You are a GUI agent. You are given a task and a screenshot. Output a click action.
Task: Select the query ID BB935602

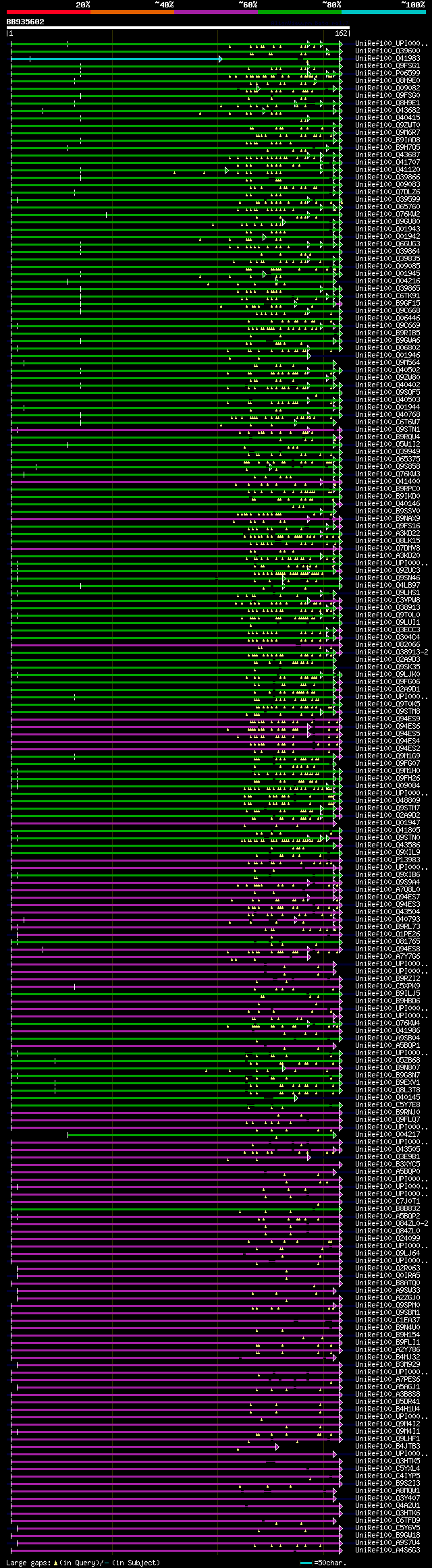(x=25, y=22)
